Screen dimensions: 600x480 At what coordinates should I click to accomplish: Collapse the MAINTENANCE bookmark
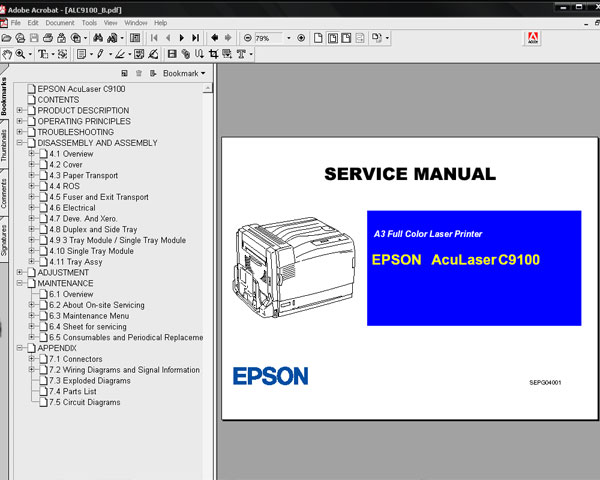[x=20, y=283]
